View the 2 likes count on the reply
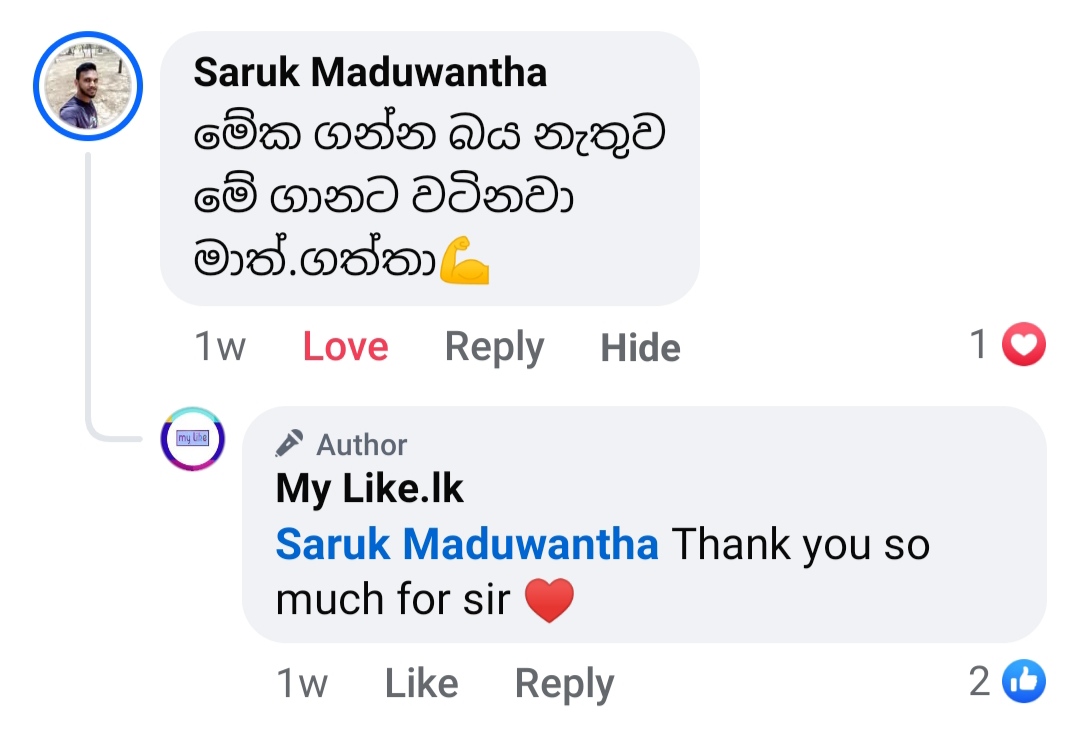Viewport: 1080px width, 743px height. [x=980, y=682]
